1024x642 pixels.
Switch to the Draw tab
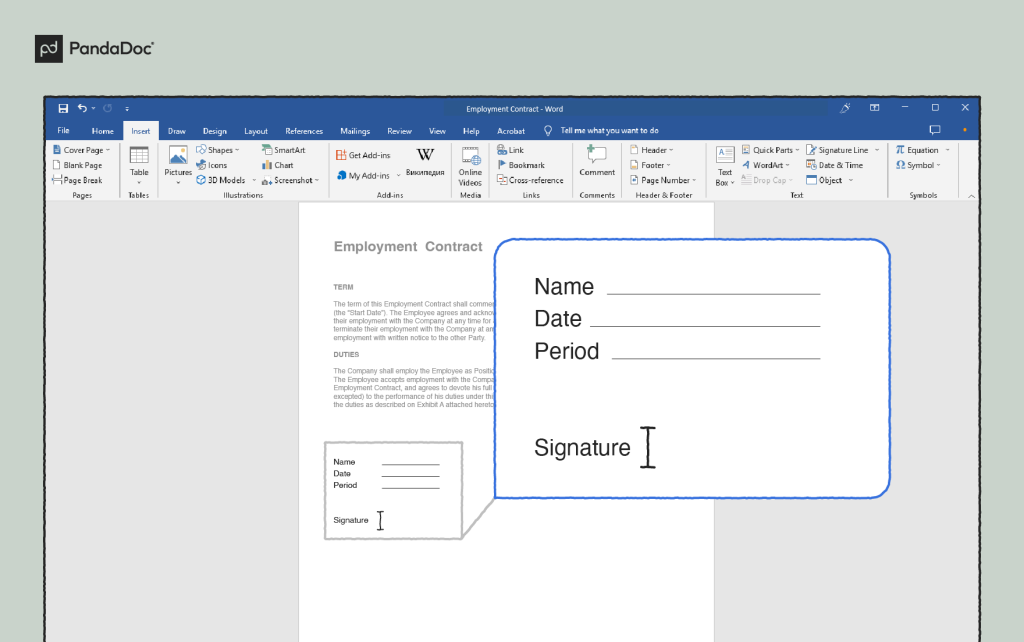coord(176,131)
